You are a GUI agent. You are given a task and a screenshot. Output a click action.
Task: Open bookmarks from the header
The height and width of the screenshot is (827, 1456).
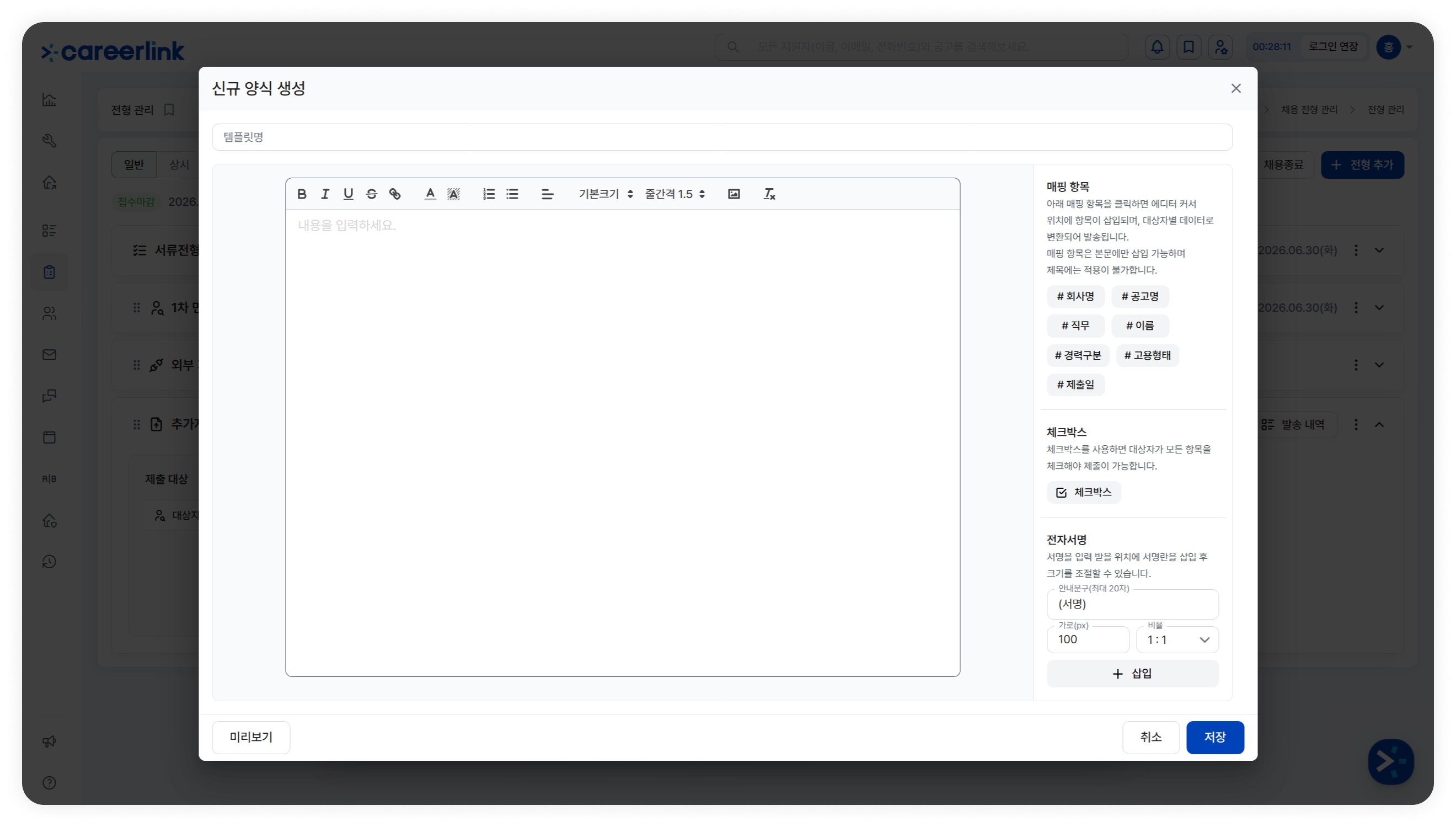[x=1189, y=47]
